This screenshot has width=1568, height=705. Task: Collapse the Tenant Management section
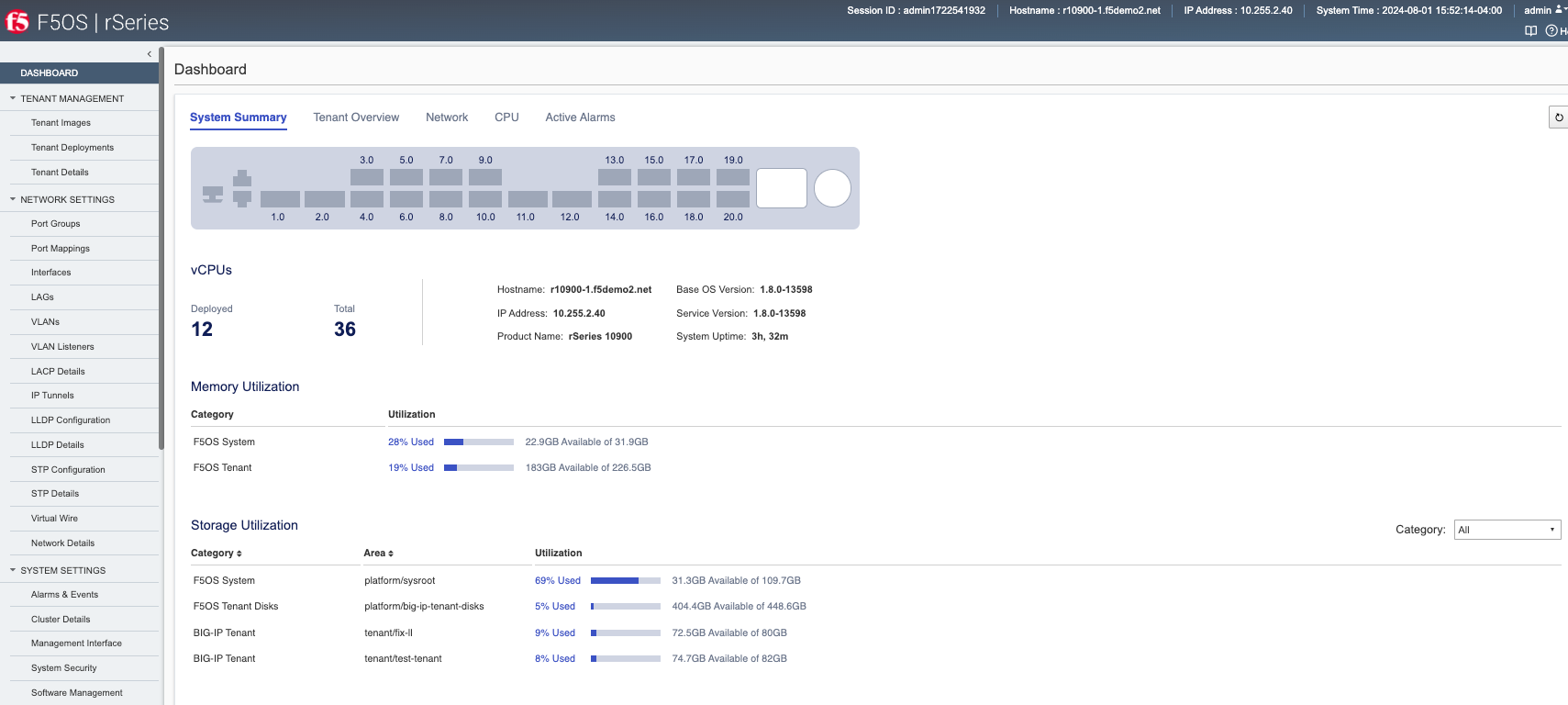[13, 98]
